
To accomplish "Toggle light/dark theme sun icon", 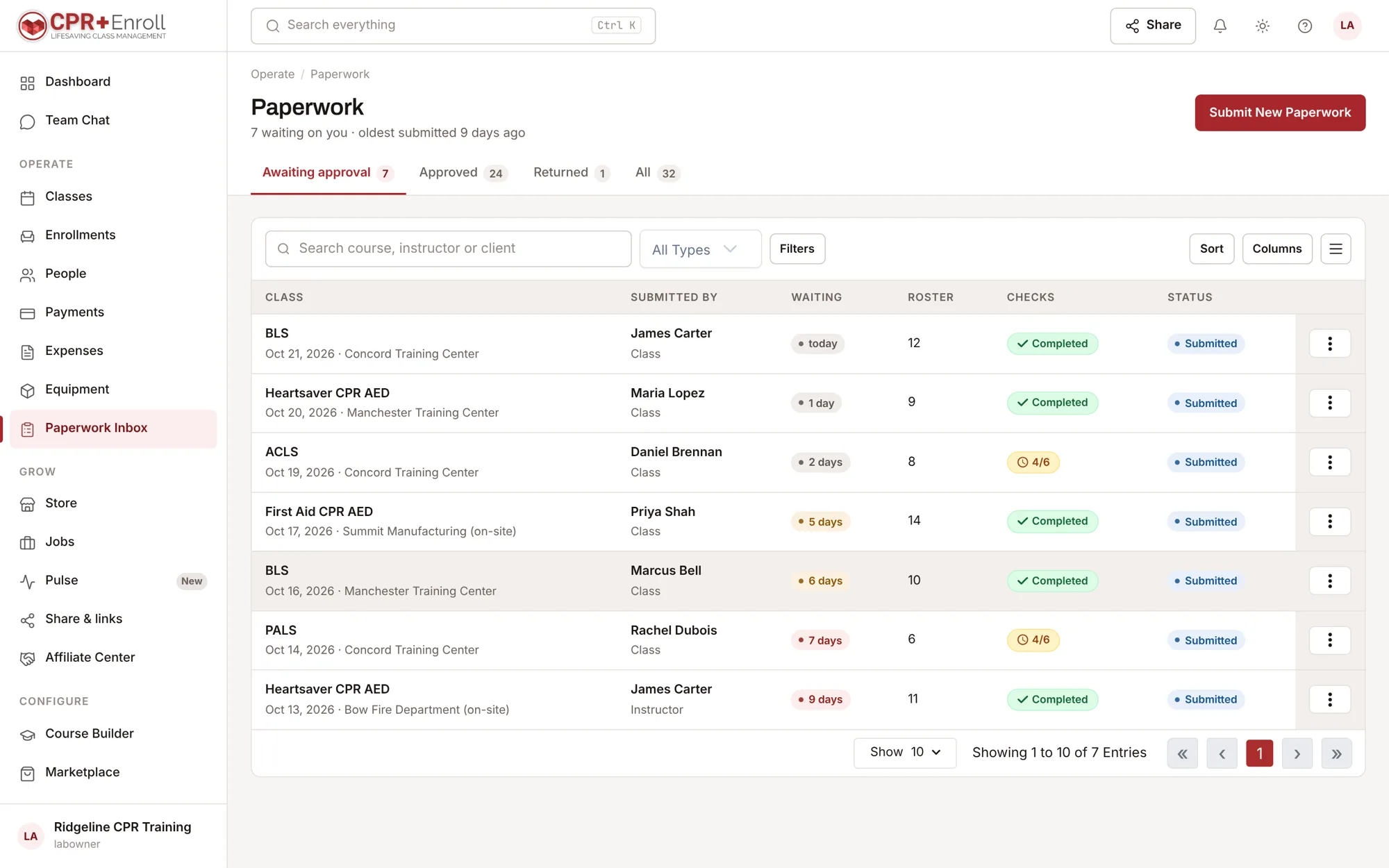I will pos(1263,26).
